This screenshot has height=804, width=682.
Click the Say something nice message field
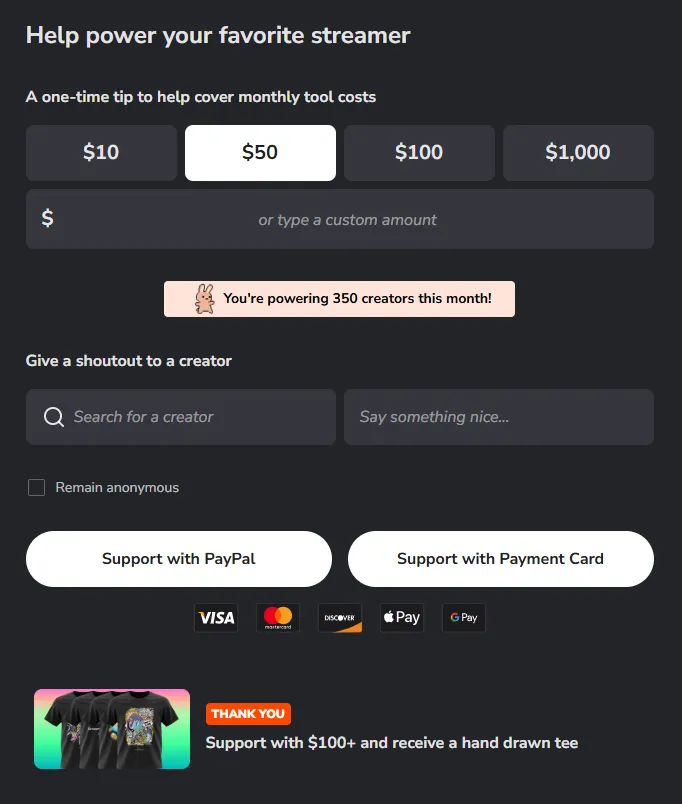pyautogui.click(x=498, y=416)
